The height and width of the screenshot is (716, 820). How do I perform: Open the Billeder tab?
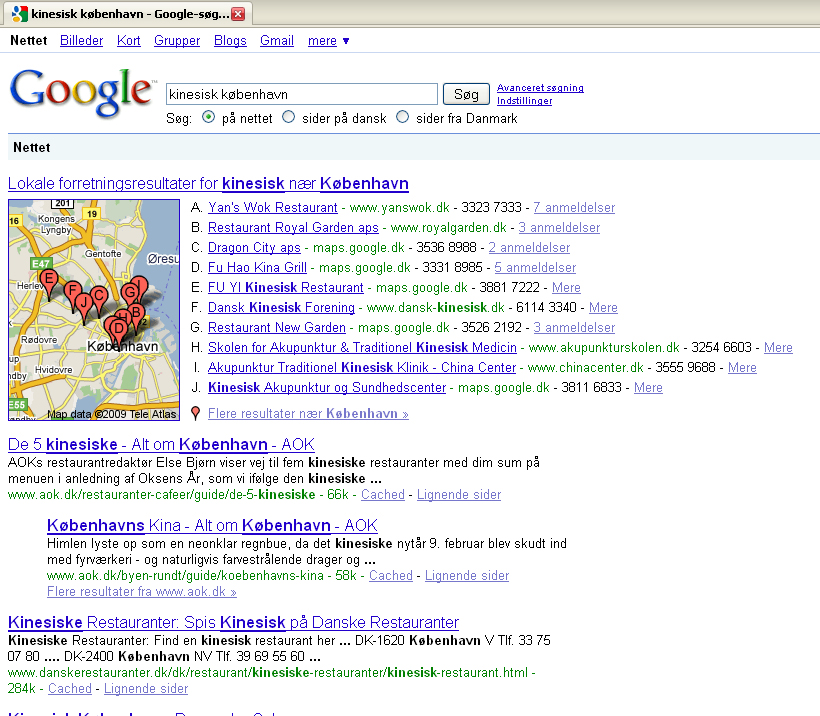(x=82, y=41)
